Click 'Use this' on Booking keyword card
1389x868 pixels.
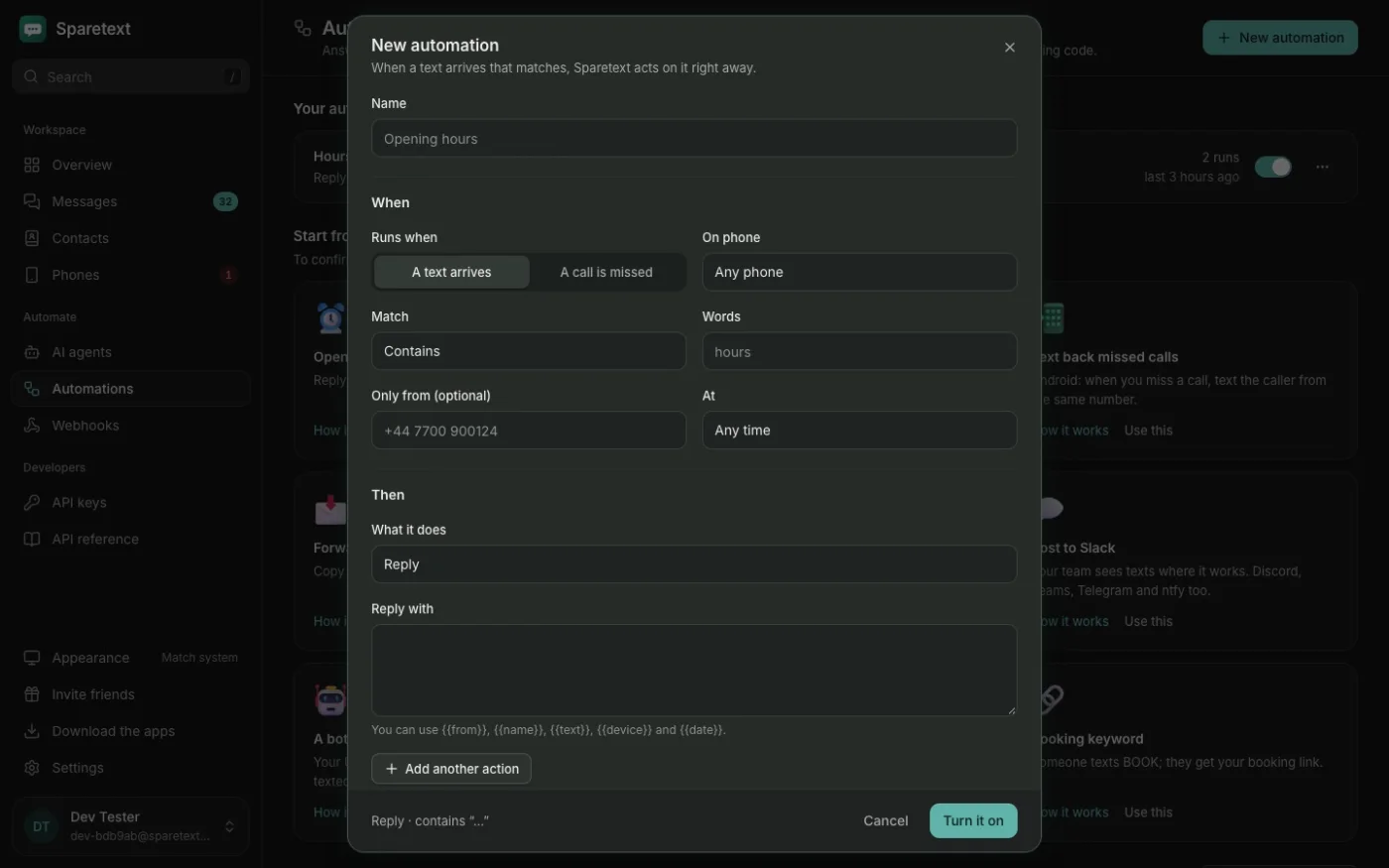1148,812
